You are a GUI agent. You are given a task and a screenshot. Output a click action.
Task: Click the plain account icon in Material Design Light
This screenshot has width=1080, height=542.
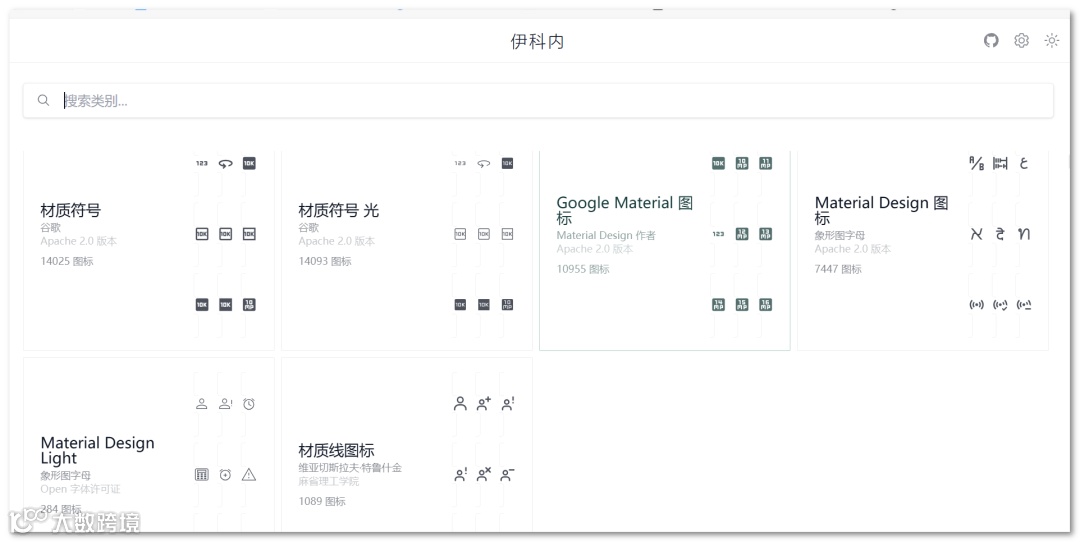coord(202,404)
